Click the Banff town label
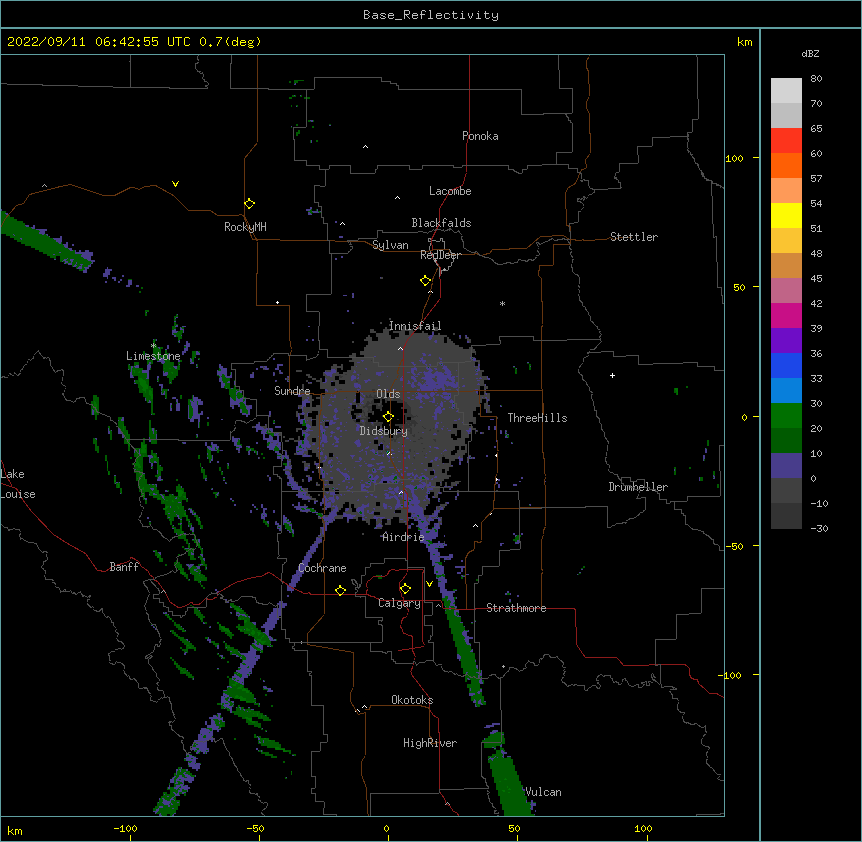862x842 pixels. 124,567
